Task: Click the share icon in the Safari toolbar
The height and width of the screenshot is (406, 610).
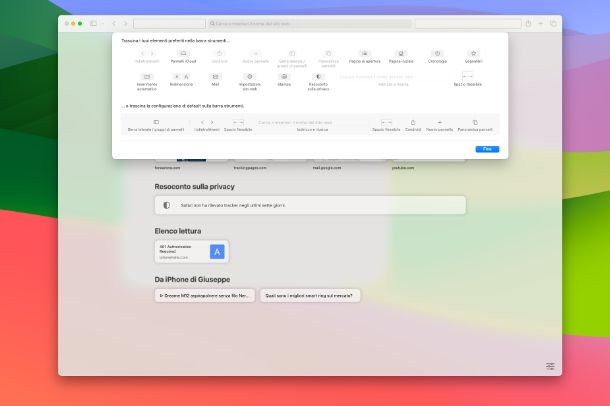Action: tap(528, 24)
